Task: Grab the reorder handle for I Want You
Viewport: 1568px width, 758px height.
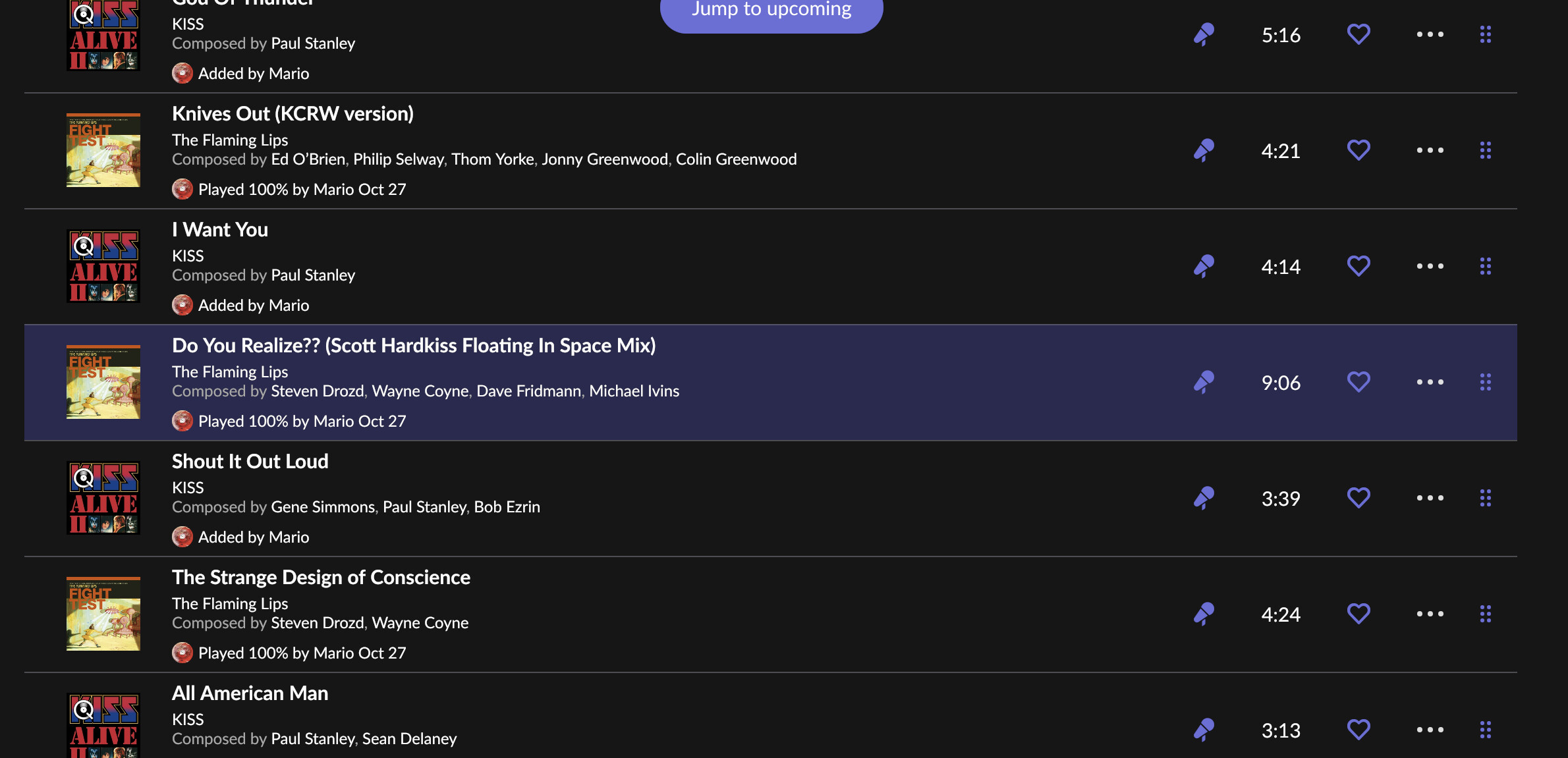Action: point(1485,266)
